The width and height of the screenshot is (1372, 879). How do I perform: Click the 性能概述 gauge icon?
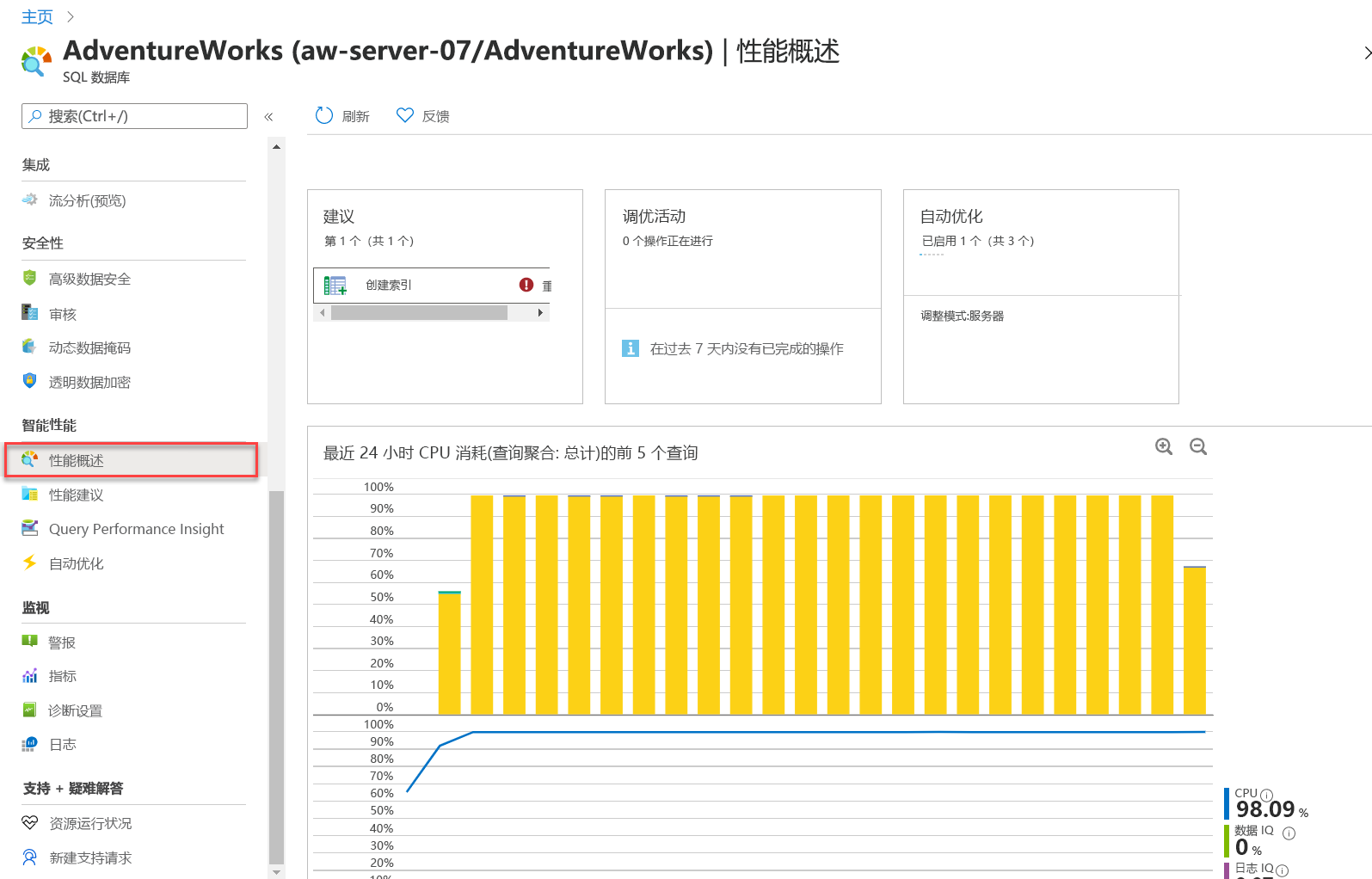coord(30,459)
